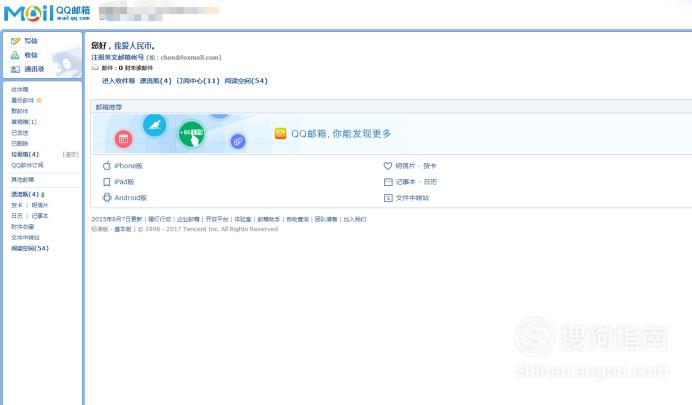Image resolution: width=692 pixels, height=405 pixels.
Task: Open 收信 to check mail
Action: (31, 55)
